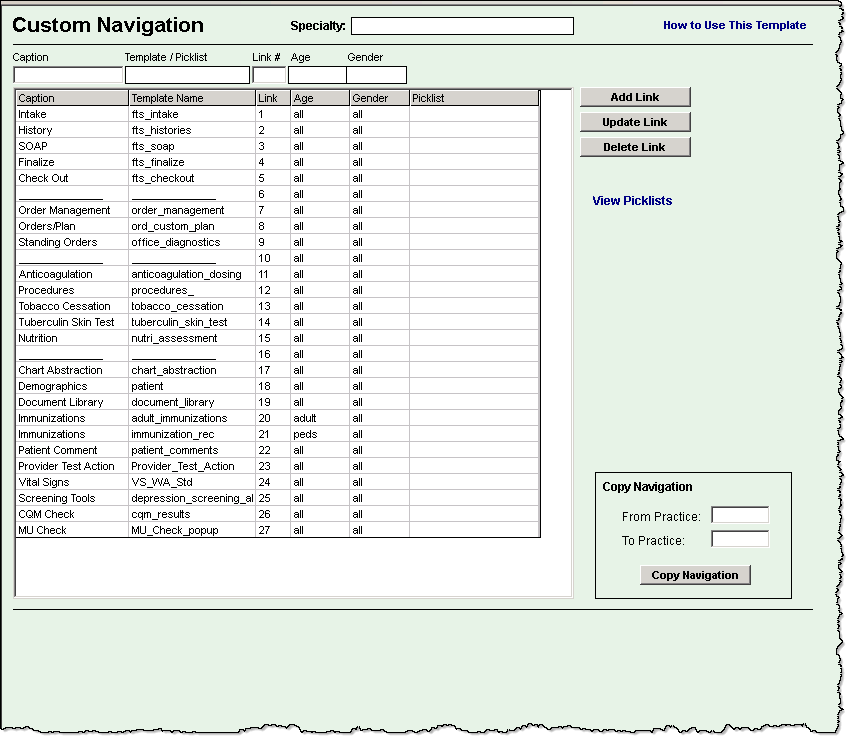Select the Check Out row caption
The width and height of the screenshot is (850, 739).
pos(43,178)
